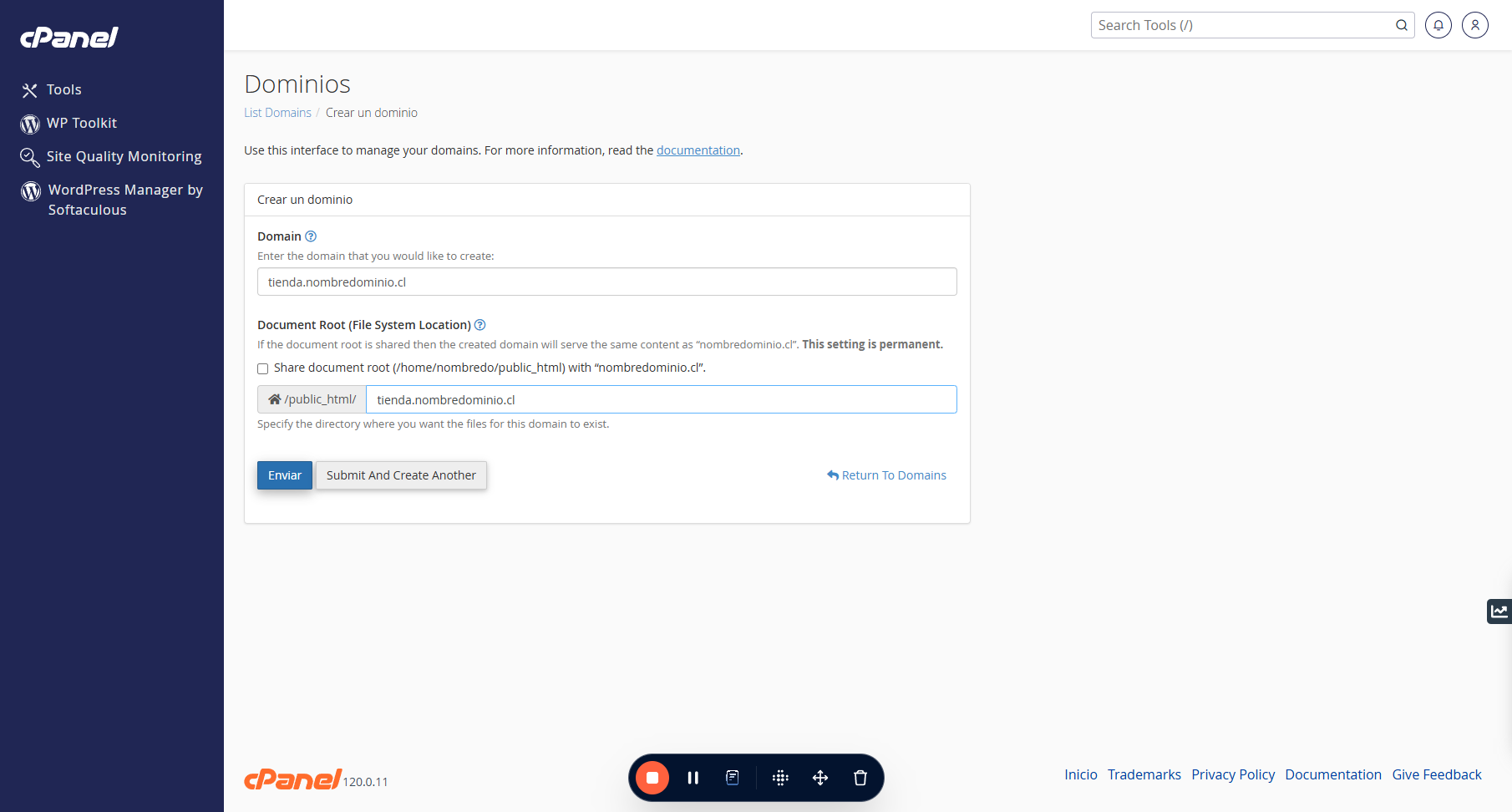Toggle the Share document root checkbox
This screenshot has height=812, width=1512.
tap(263, 368)
